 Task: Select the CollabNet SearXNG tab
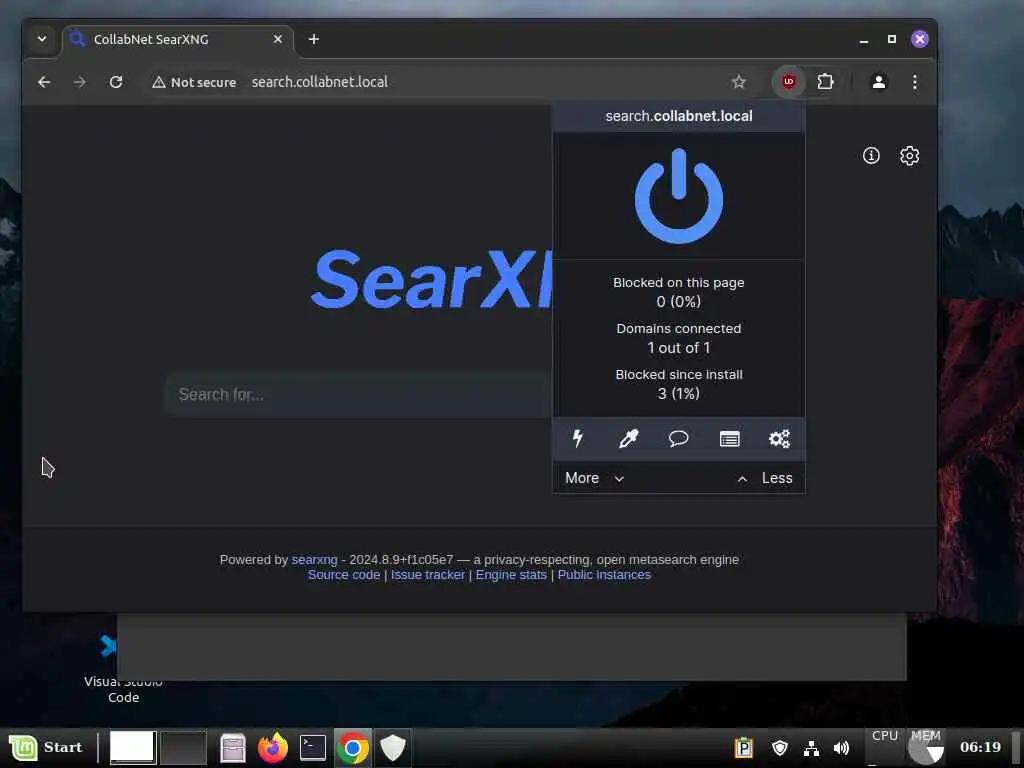click(x=178, y=39)
